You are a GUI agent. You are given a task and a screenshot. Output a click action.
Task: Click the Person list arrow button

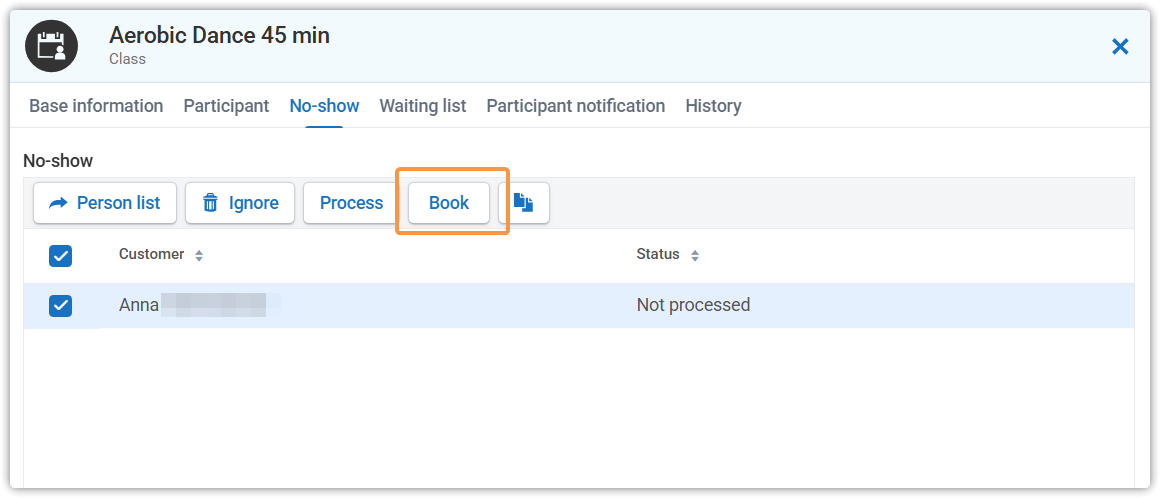[x=104, y=203]
